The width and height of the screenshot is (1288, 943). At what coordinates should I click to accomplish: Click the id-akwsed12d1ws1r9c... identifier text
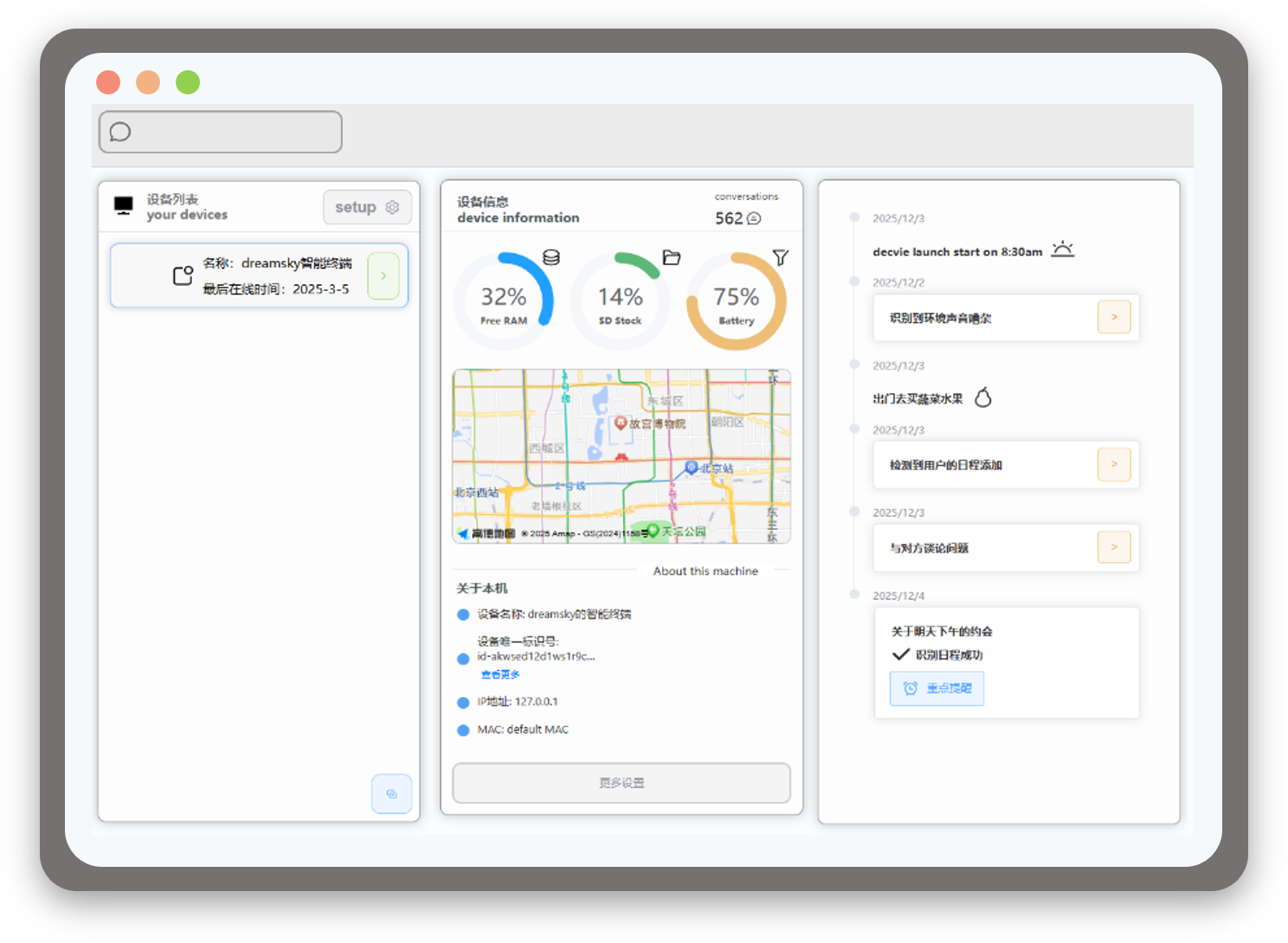click(536, 656)
